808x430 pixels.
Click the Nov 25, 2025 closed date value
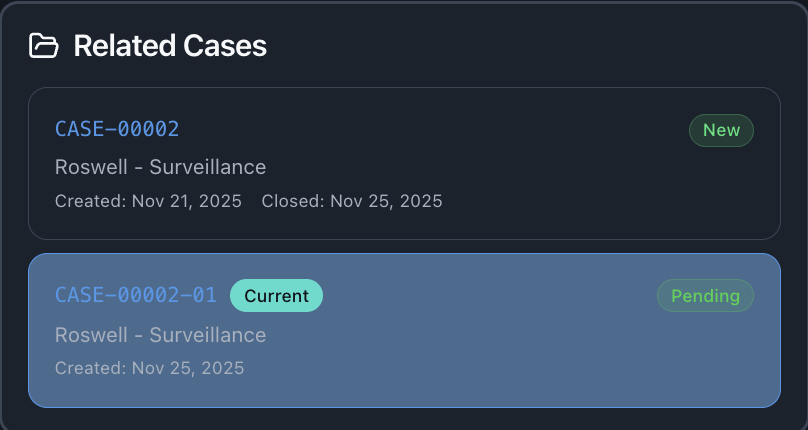coord(386,201)
